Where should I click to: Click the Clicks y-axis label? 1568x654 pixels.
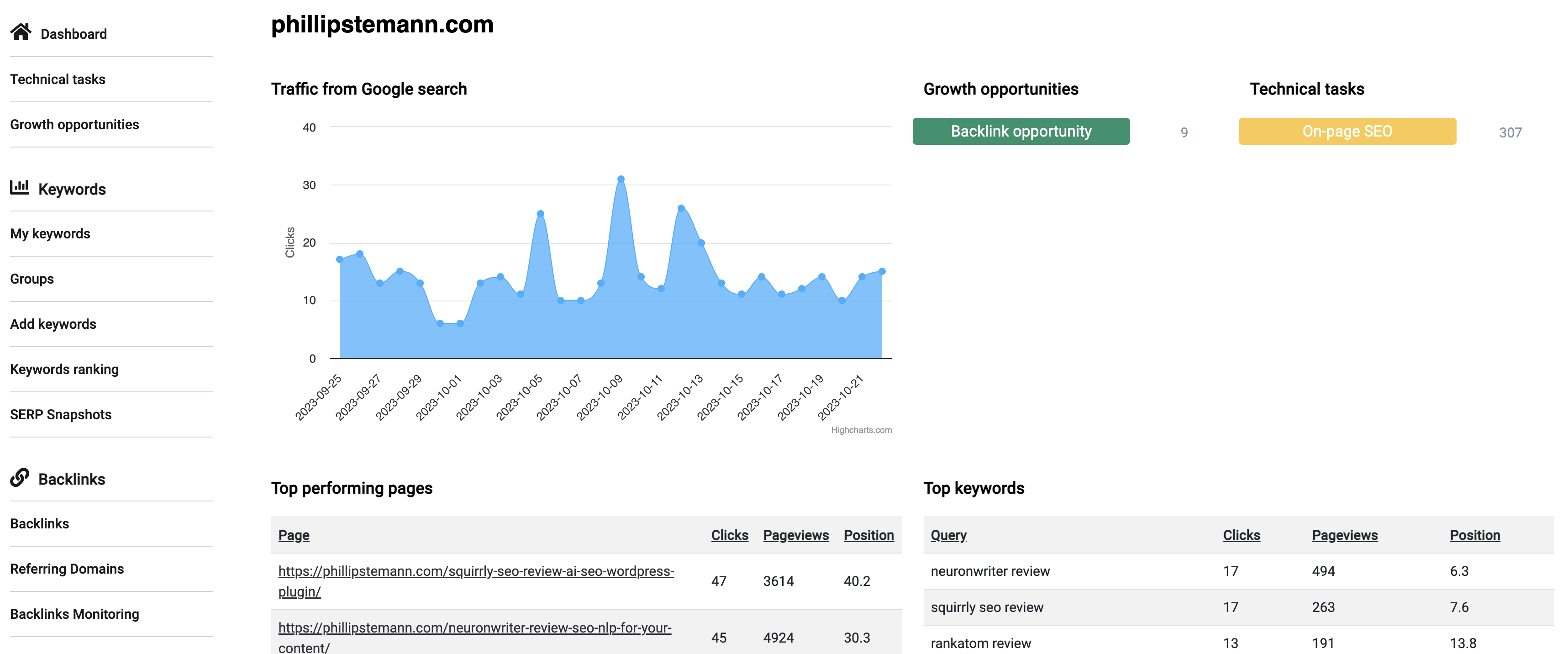pos(290,243)
